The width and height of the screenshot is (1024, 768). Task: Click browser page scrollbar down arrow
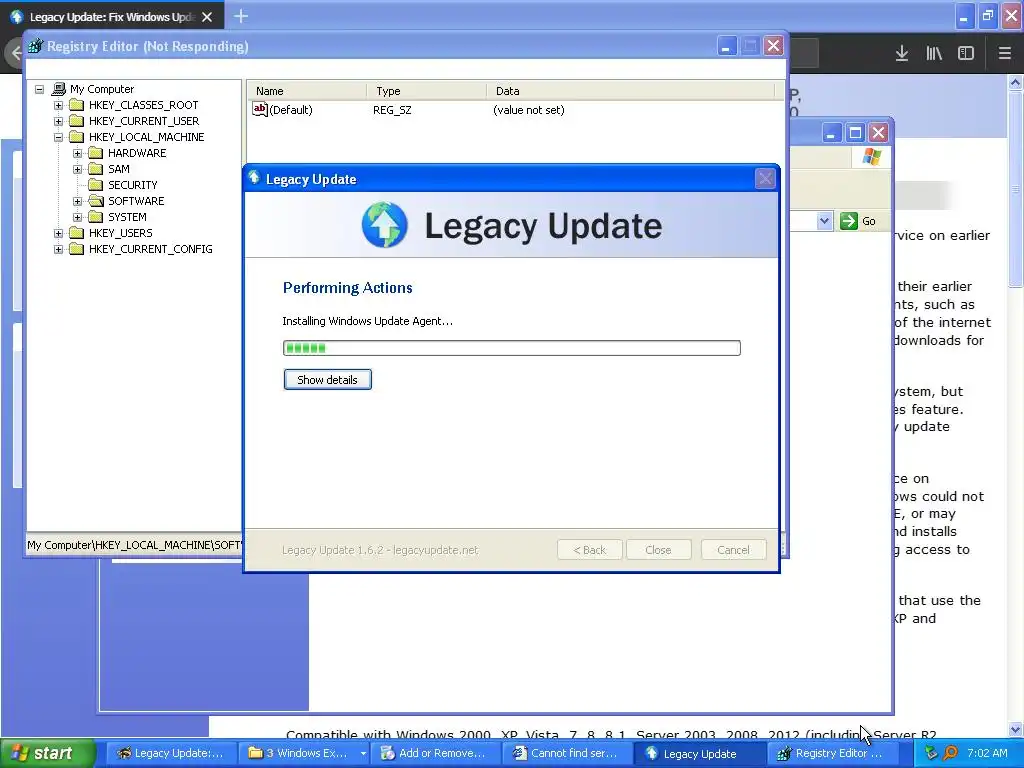(1016, 729)
